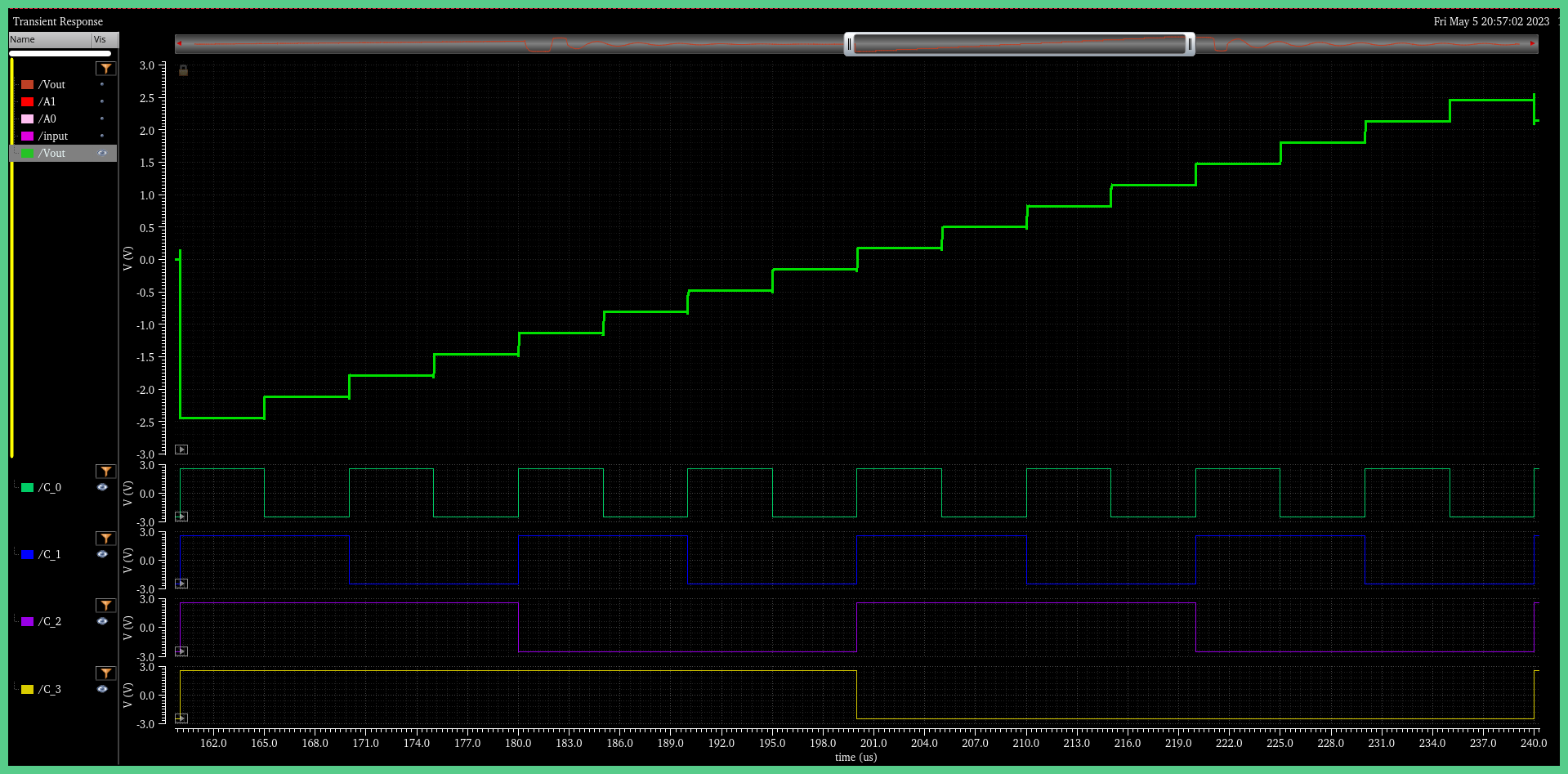The height and width of the screenshot is (774, 1568).
Task: Open the filter icon above the /Vout legend
Action: [106, 69]
